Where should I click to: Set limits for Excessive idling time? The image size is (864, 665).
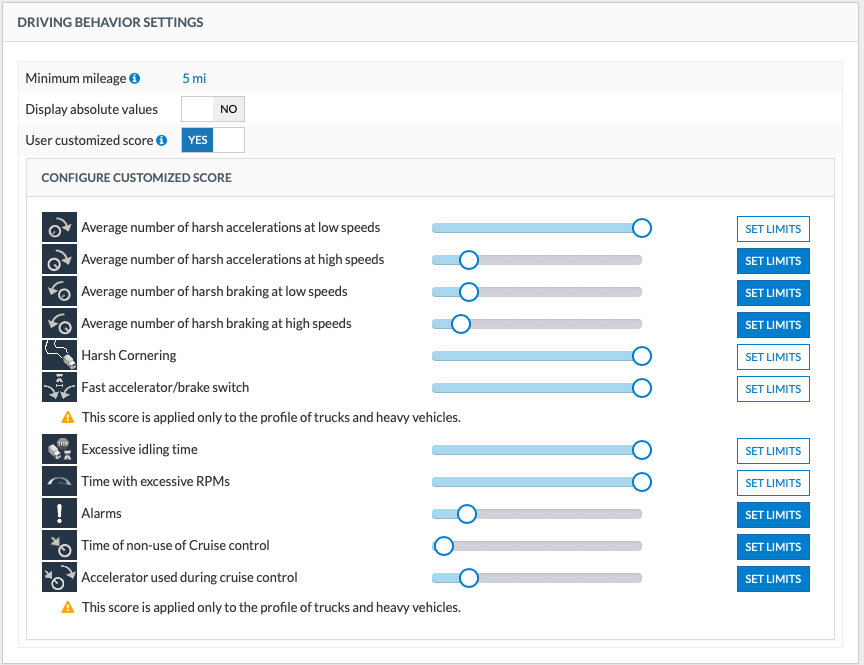coord(773,451)
